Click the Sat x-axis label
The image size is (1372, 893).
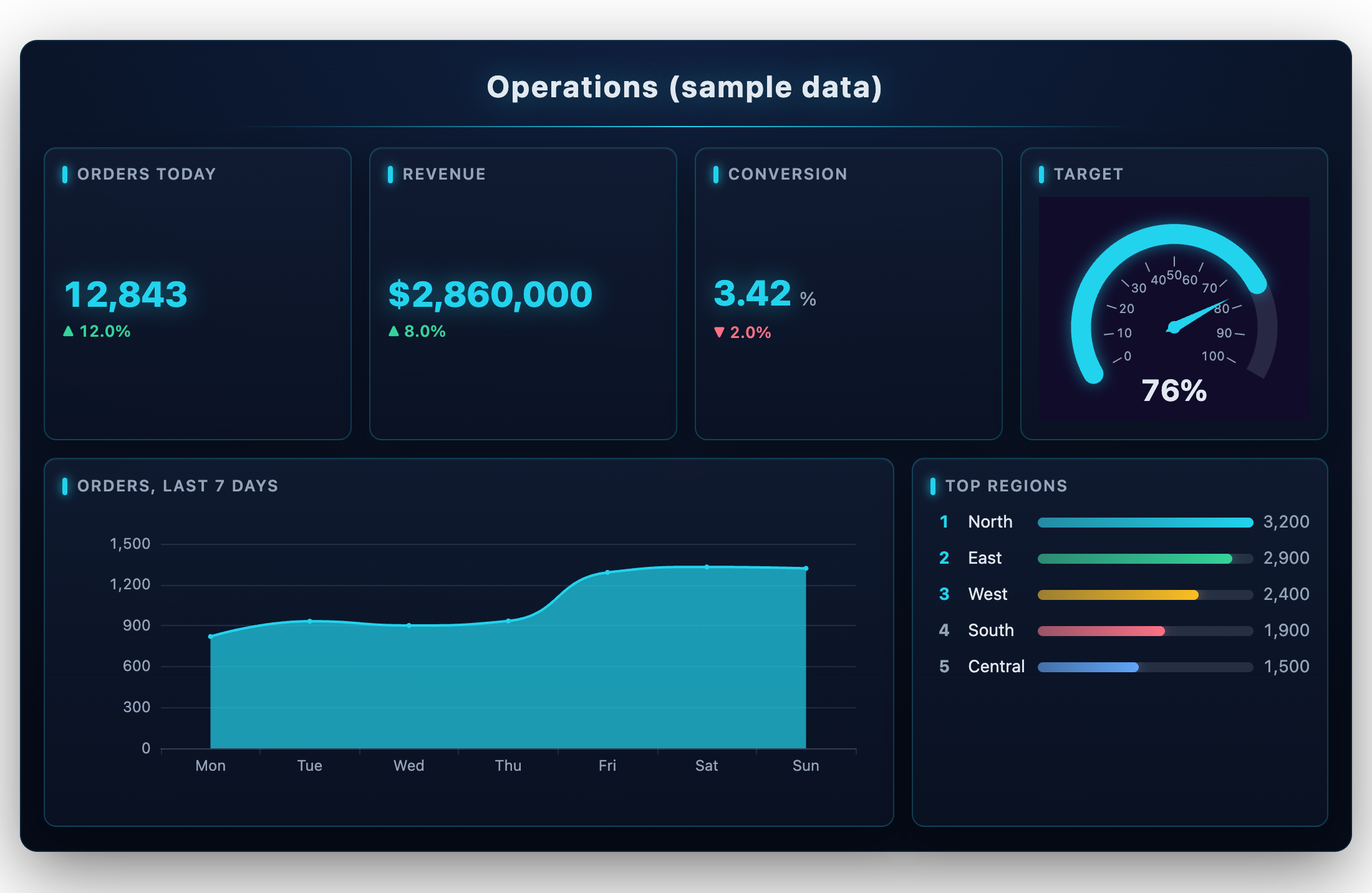[x=707, y=766]
